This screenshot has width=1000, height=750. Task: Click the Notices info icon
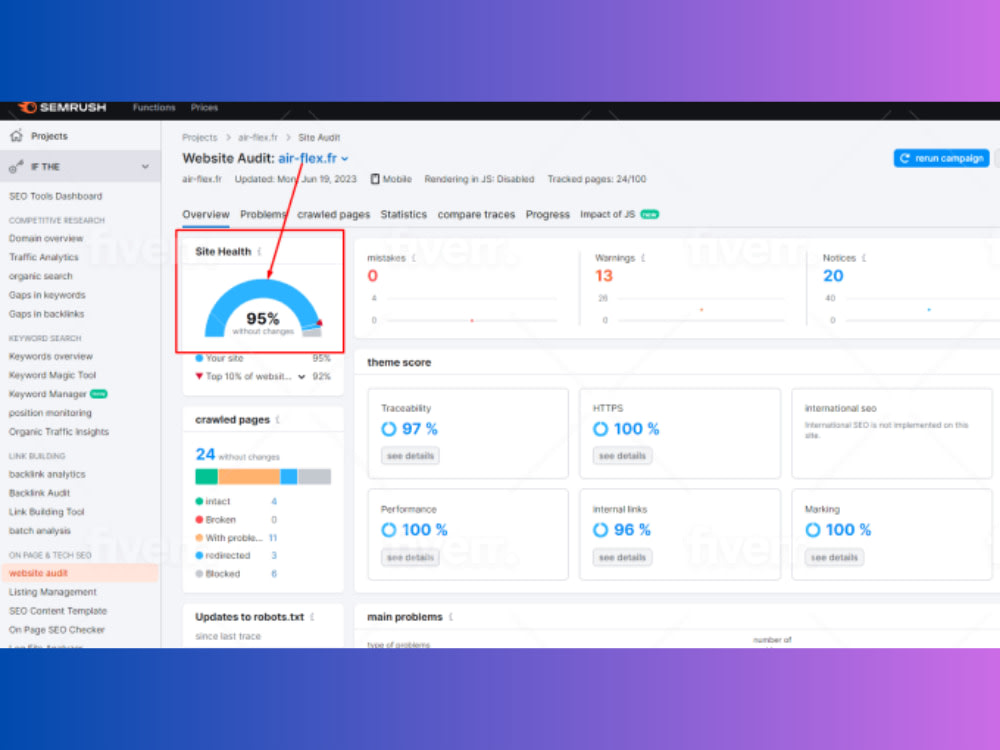[x=864, y=258]
